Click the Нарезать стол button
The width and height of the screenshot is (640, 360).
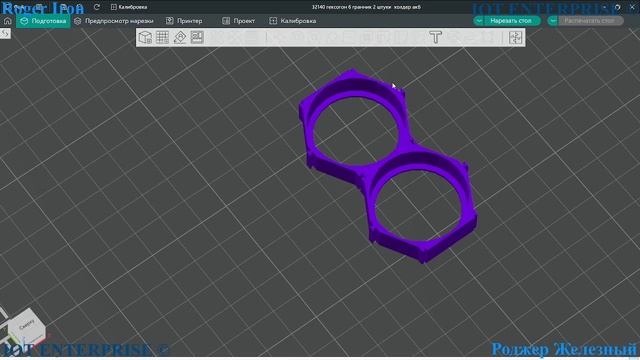(x=511, y=20)
